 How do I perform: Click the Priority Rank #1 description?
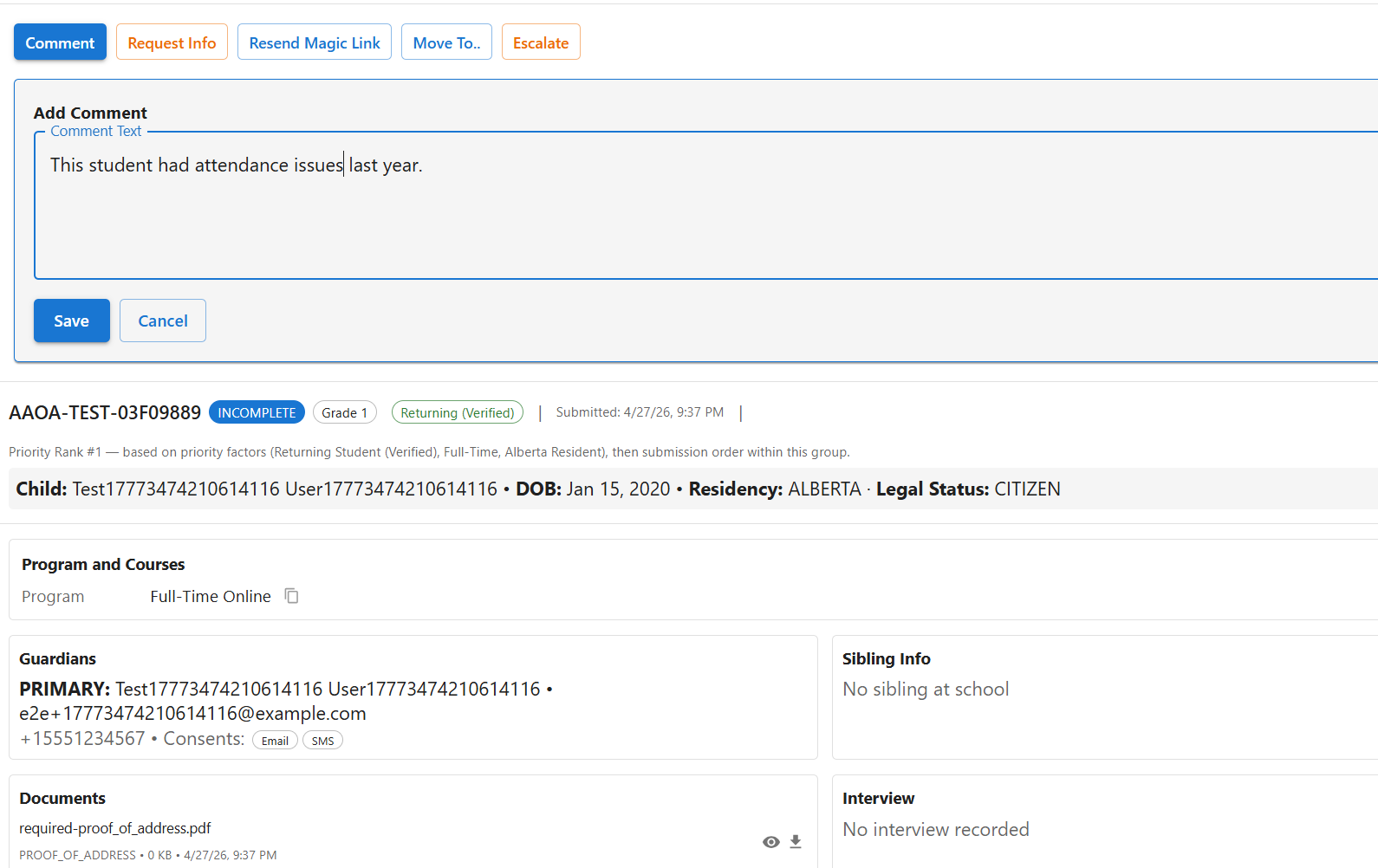(x=429, y=452)
